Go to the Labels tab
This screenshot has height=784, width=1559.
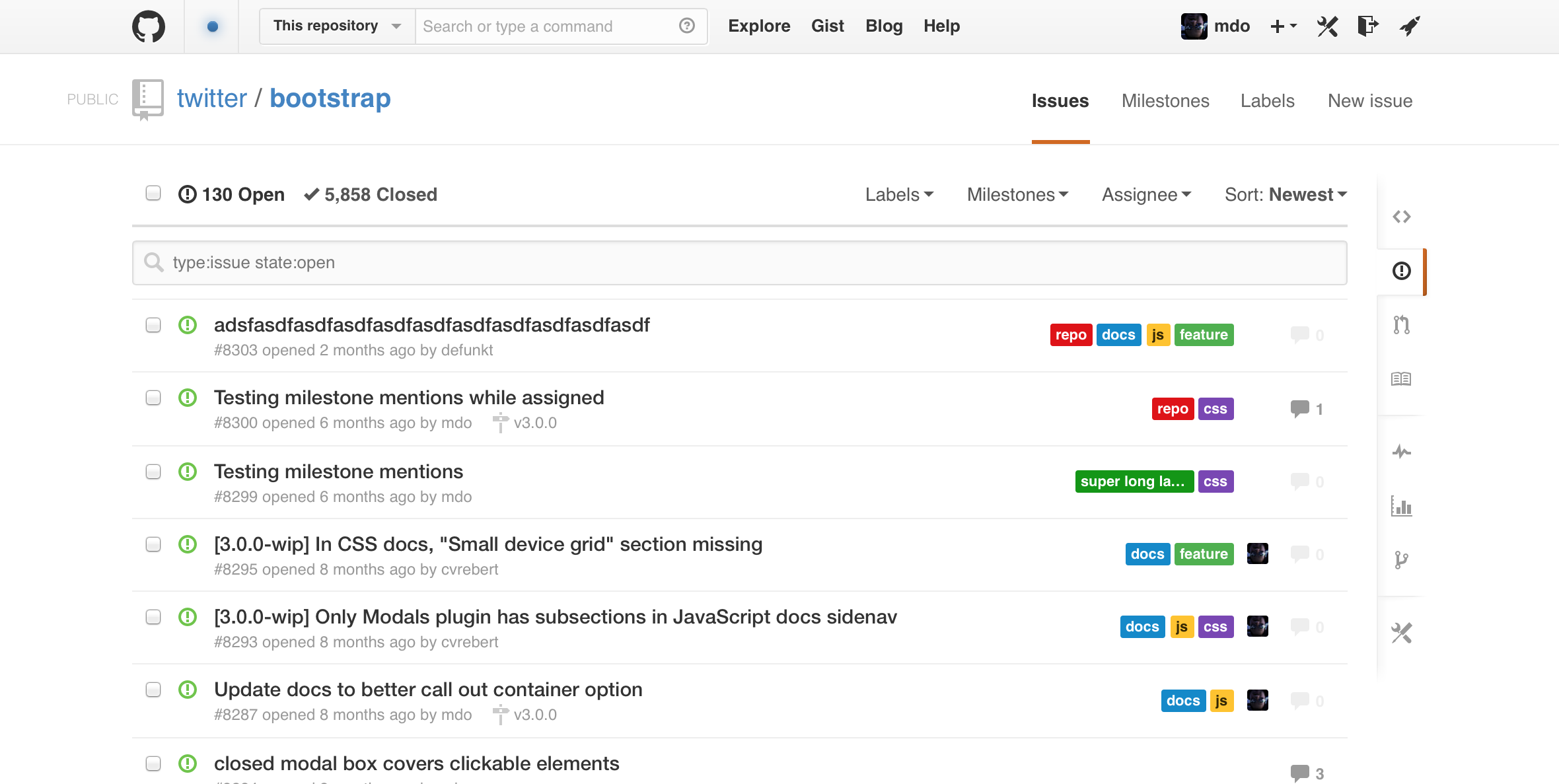(x=1267, y=101)
